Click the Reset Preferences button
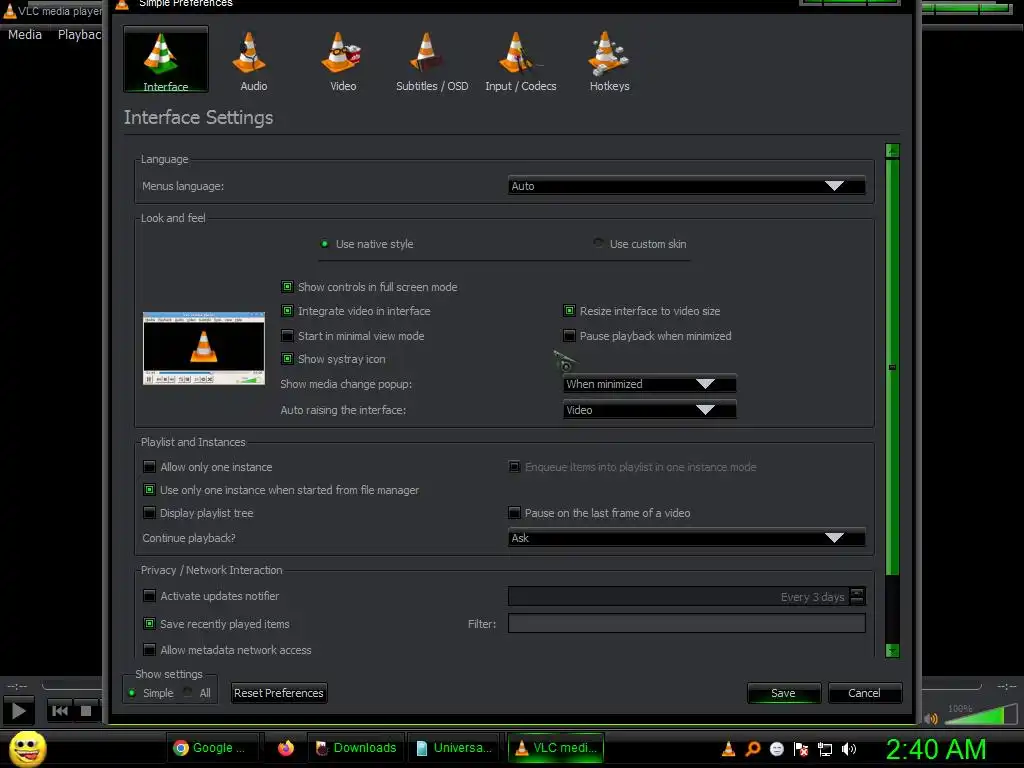 279,693
